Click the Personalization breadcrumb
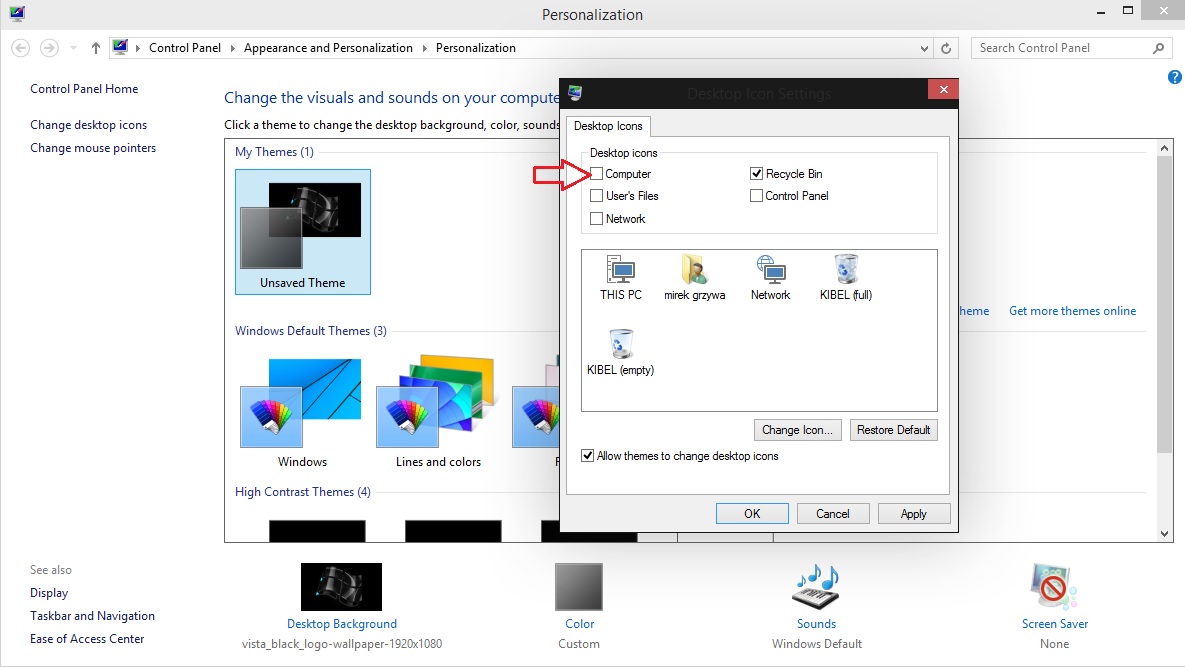 click(x=475, y=48)
